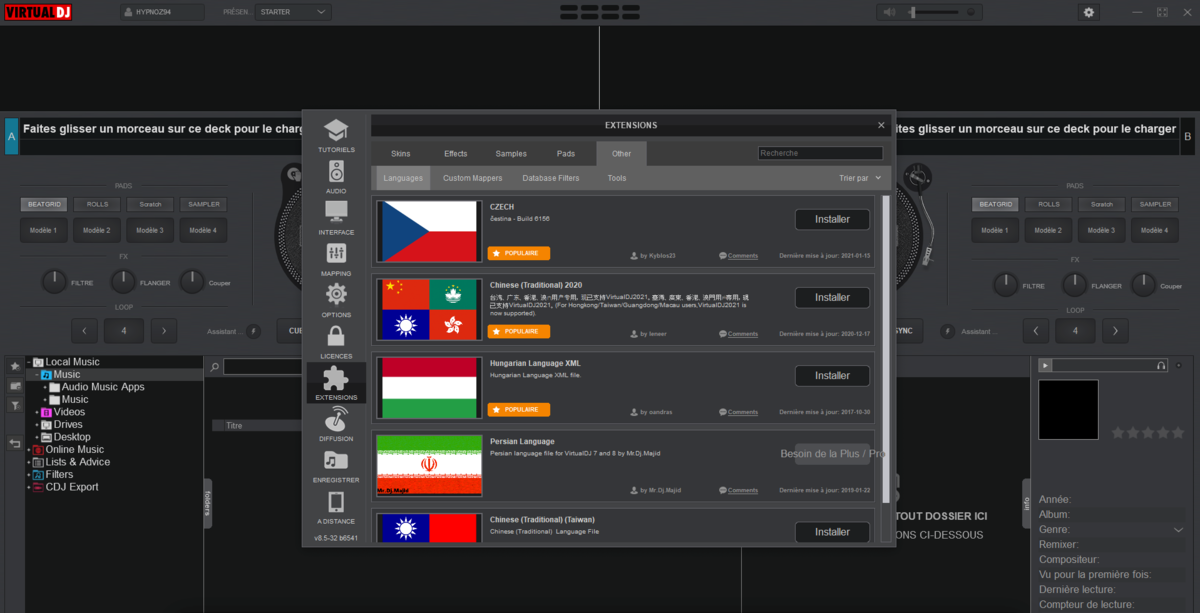Open the Diffusion broadcast section
The height and width of the screenshot is (613, 1200).
coord(336,424)
